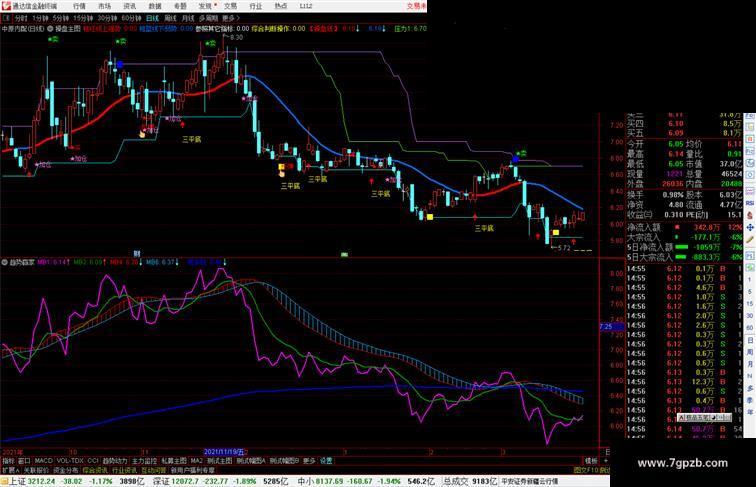
Task: Click the 净流入额 row in the quote panel
Action: [x=685, y=227]
